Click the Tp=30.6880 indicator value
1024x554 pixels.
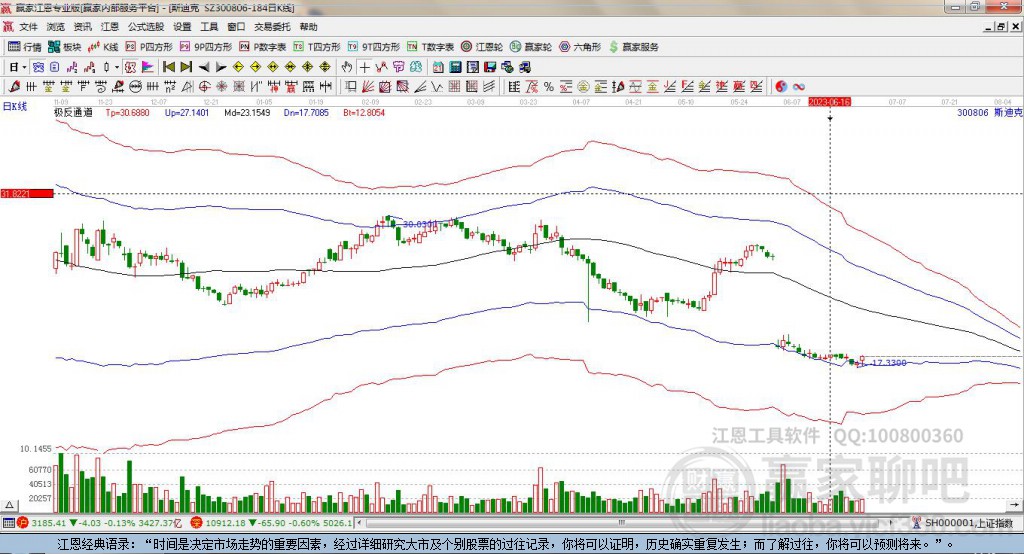(x=127, y=112)
